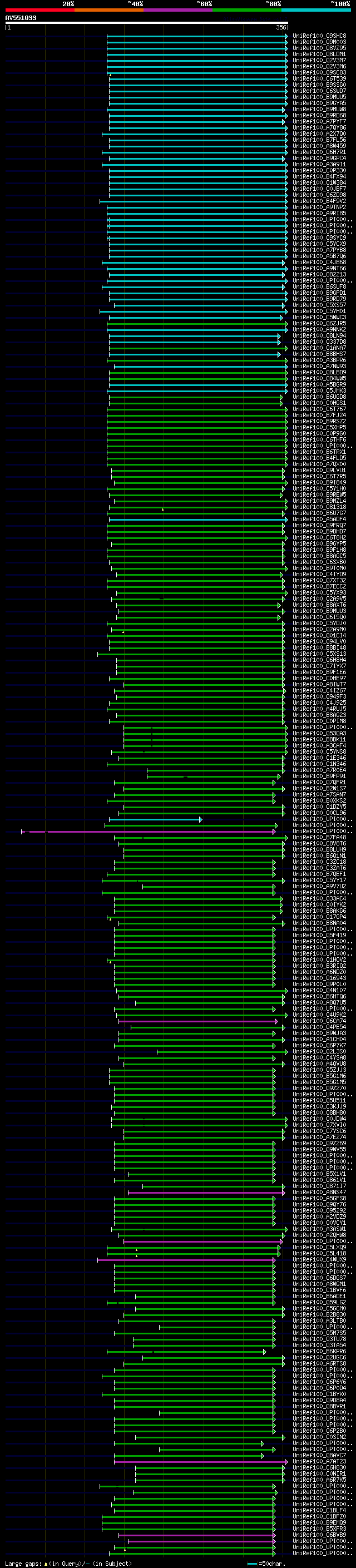
Task: Select hit label UniRef100_B7FL56
Action: point(319,140)
